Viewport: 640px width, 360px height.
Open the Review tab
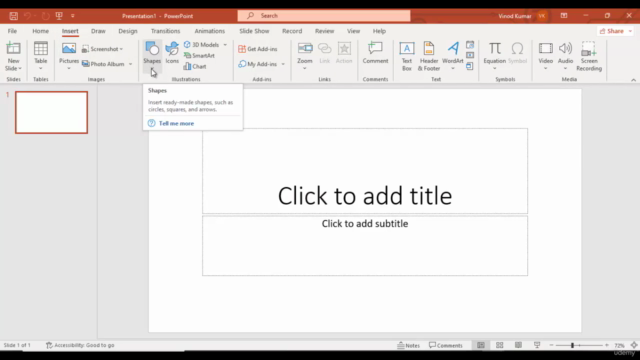click(324, 31)
